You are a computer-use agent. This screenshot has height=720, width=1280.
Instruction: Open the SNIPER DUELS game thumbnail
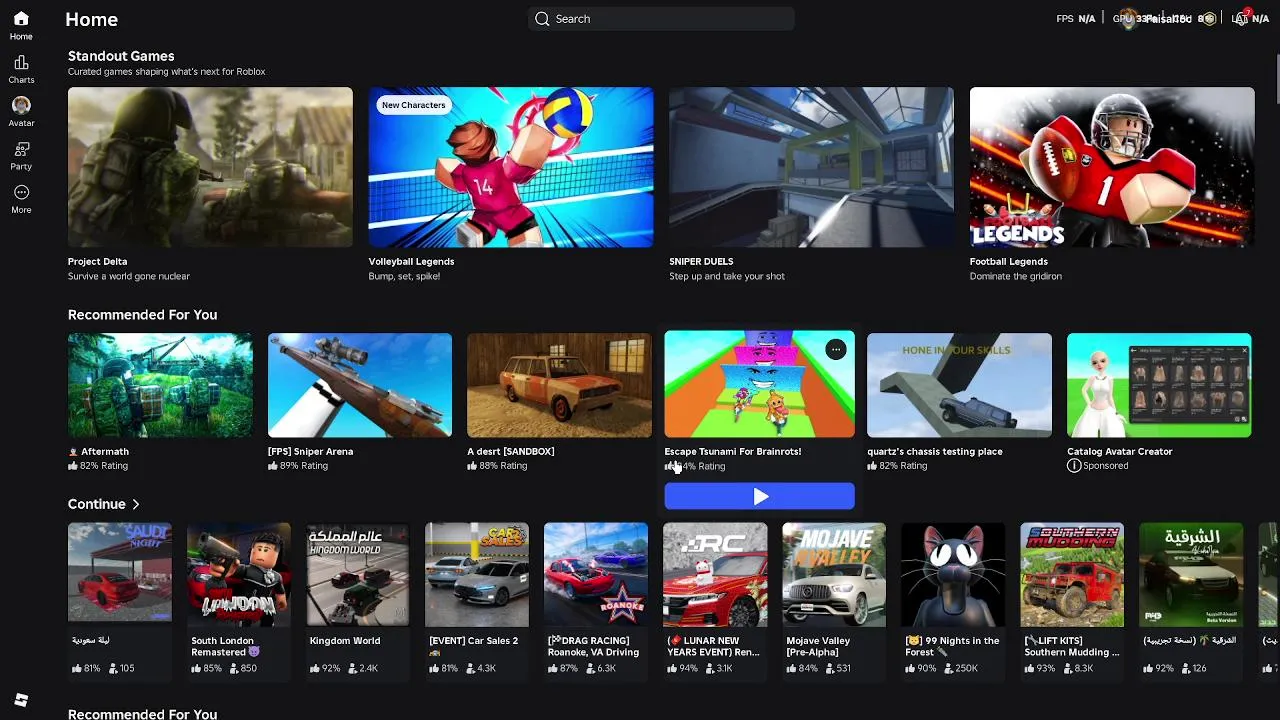tap(811, 167)
